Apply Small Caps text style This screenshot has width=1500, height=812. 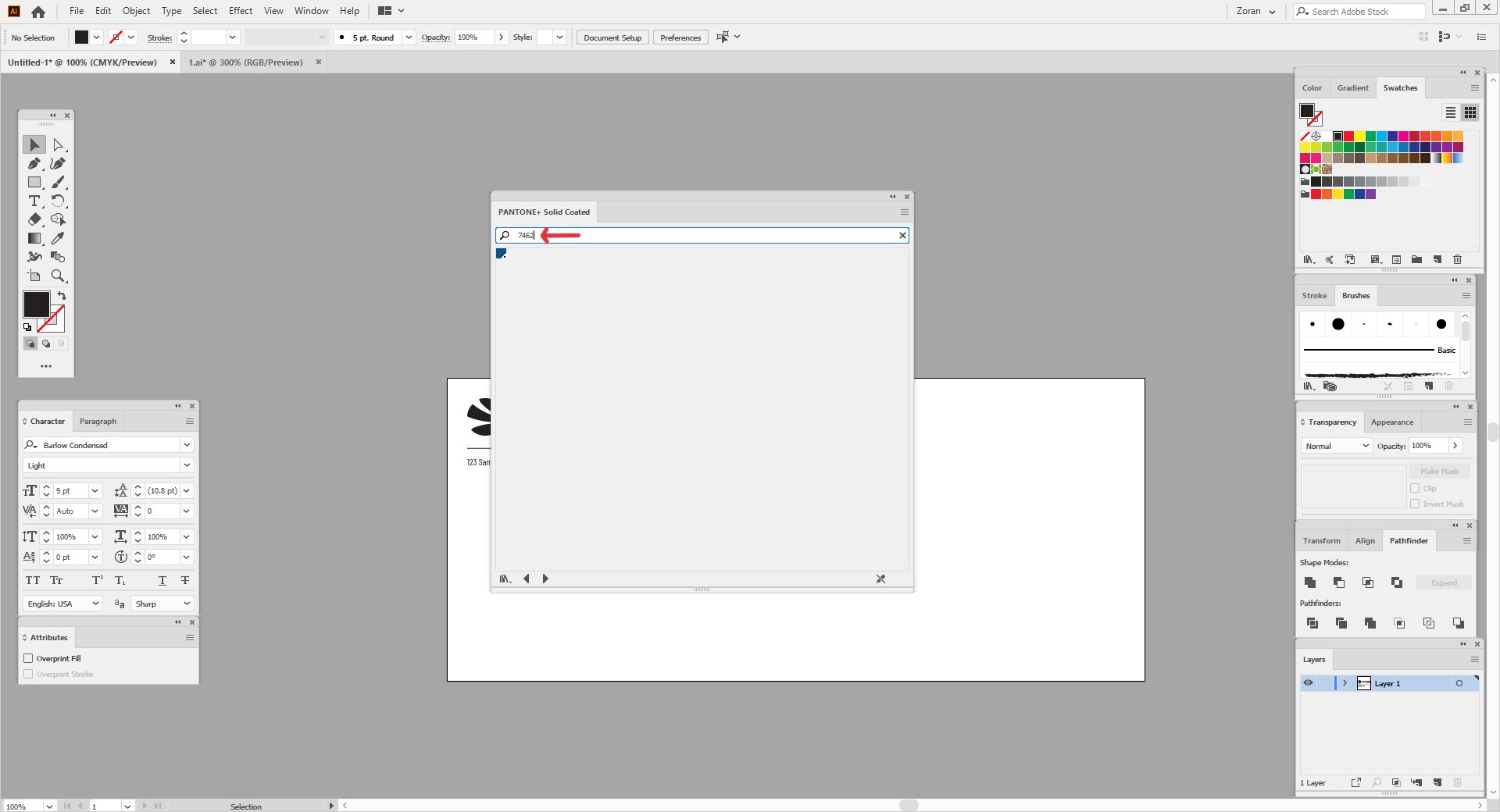[56, 580]
